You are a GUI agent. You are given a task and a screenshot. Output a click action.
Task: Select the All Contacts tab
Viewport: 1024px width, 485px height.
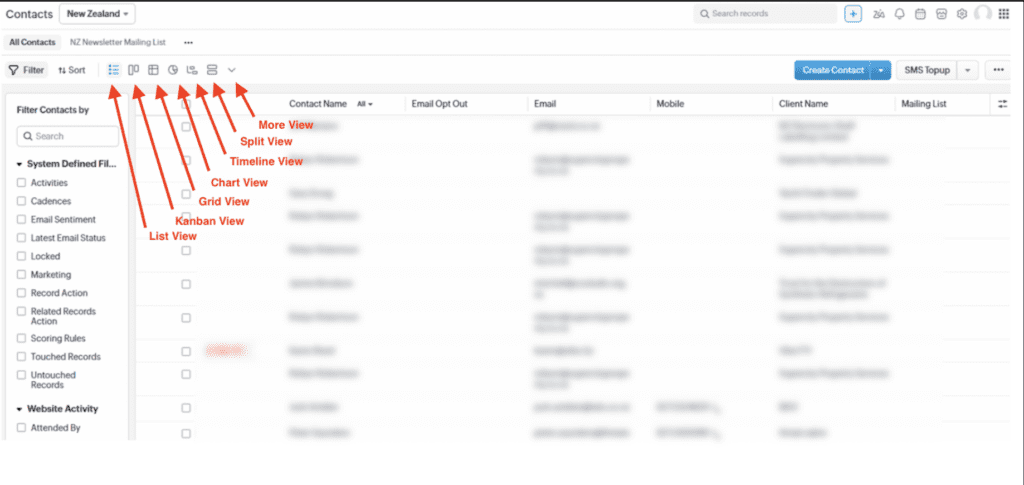pyautogui.click(x=32, y=43)
